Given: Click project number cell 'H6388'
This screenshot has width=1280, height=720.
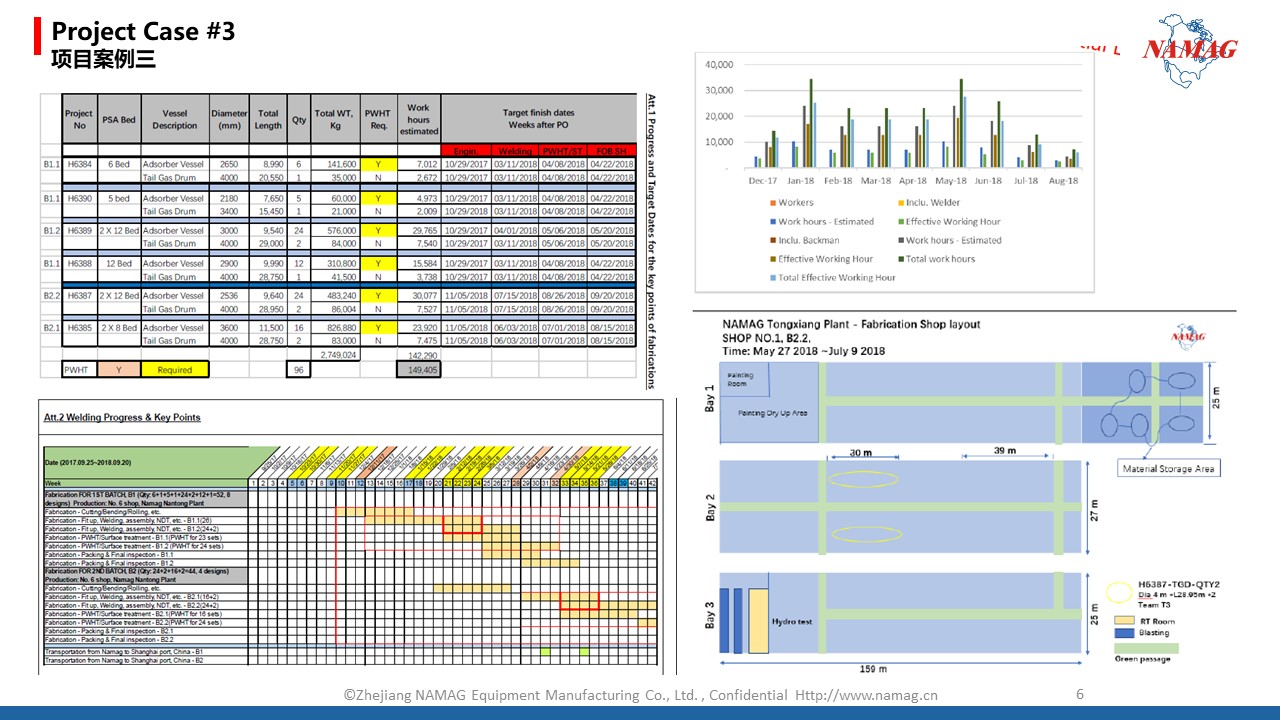Looking at the screenshot, I should [79, 263].
